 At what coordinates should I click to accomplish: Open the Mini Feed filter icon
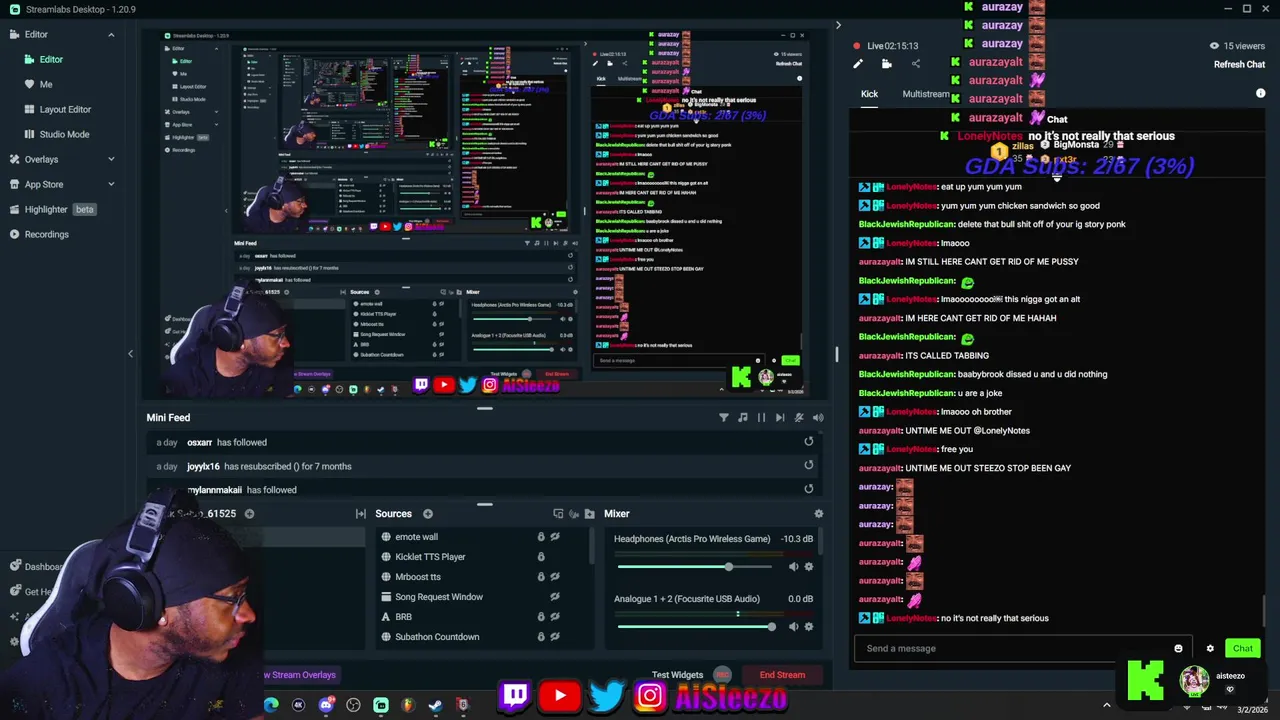coord(724,418)
